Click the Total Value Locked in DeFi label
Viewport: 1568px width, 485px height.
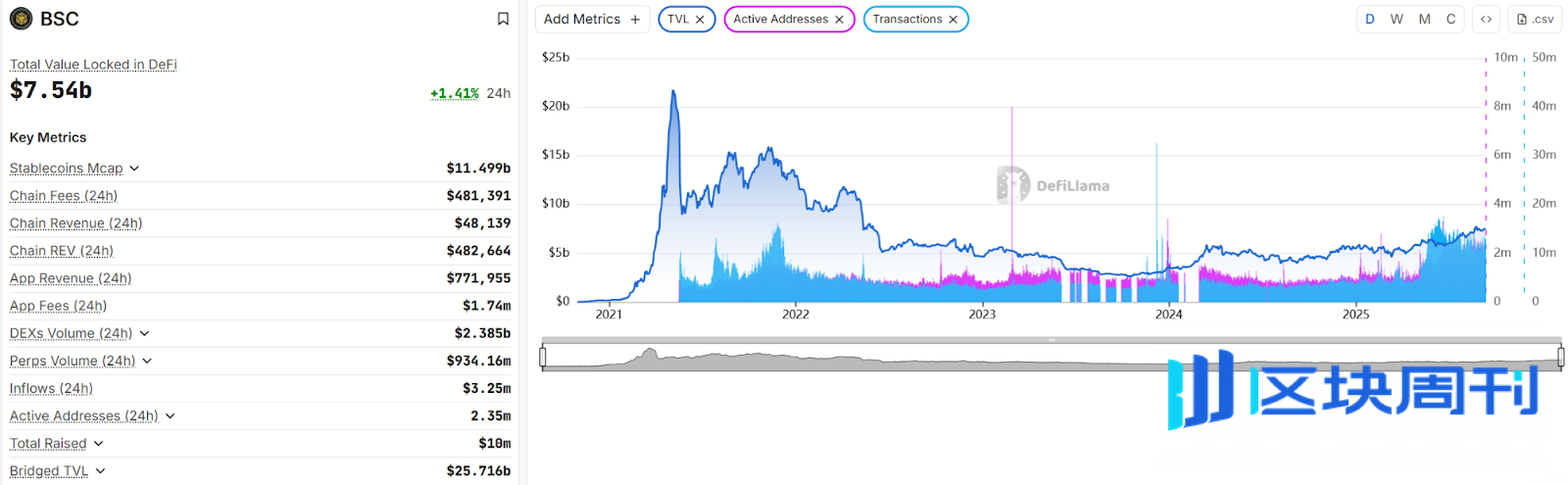pos(93,65)
